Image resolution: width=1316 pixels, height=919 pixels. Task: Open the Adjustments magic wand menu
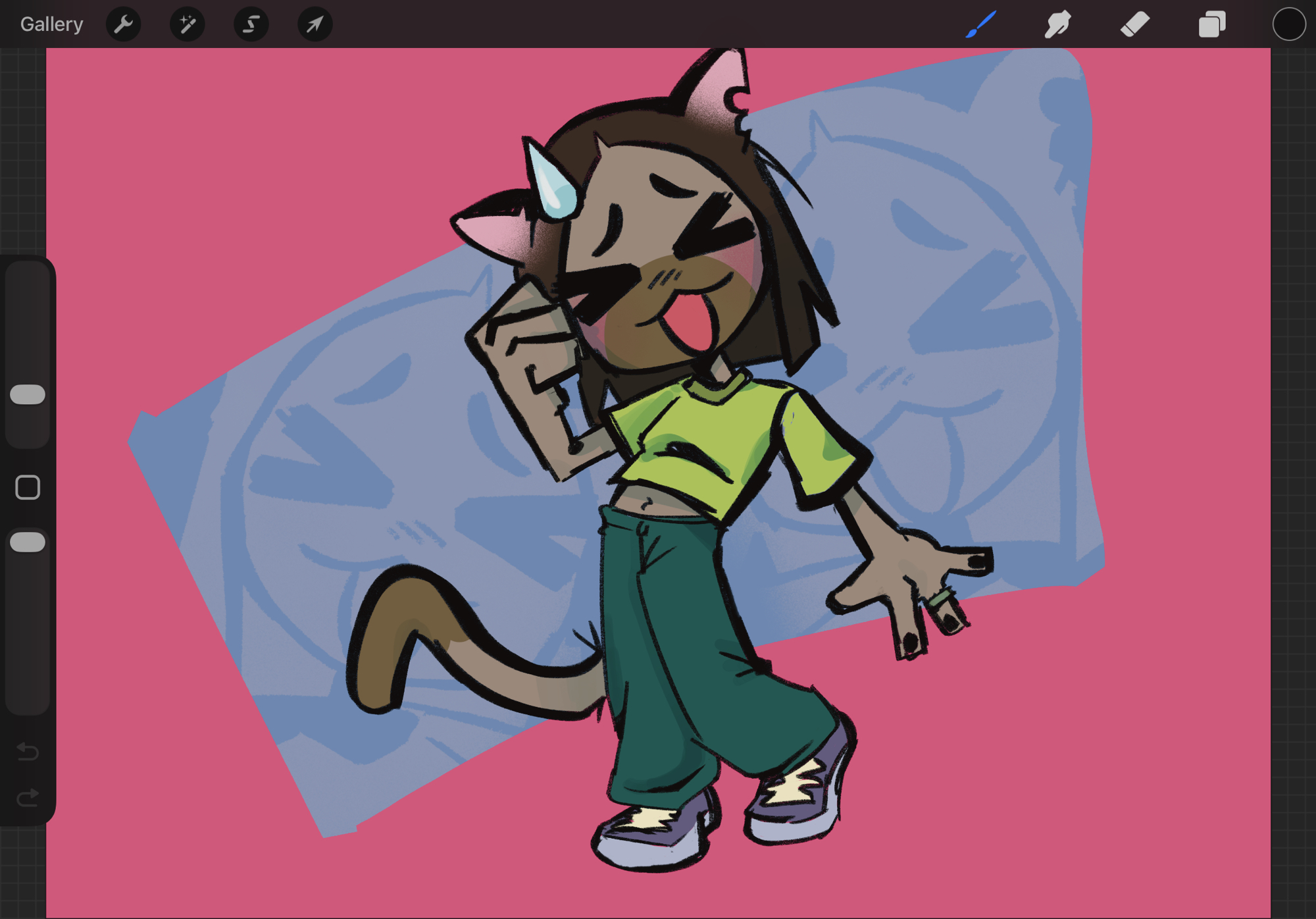point(188,24)
